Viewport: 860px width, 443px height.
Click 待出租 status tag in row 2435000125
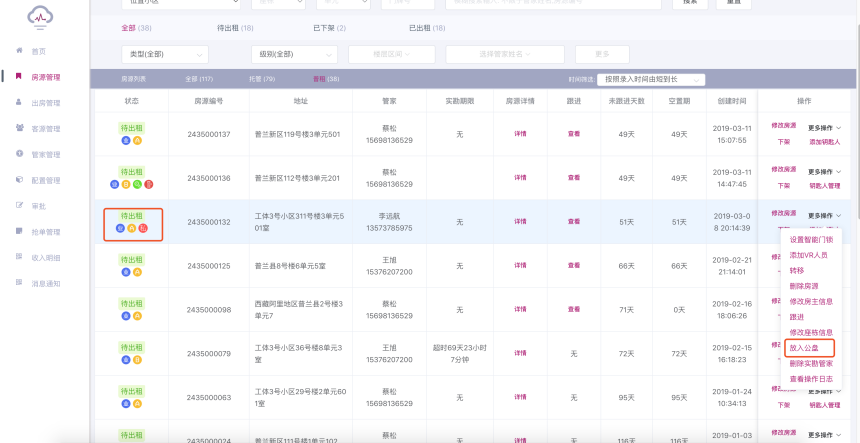(132, 259)
